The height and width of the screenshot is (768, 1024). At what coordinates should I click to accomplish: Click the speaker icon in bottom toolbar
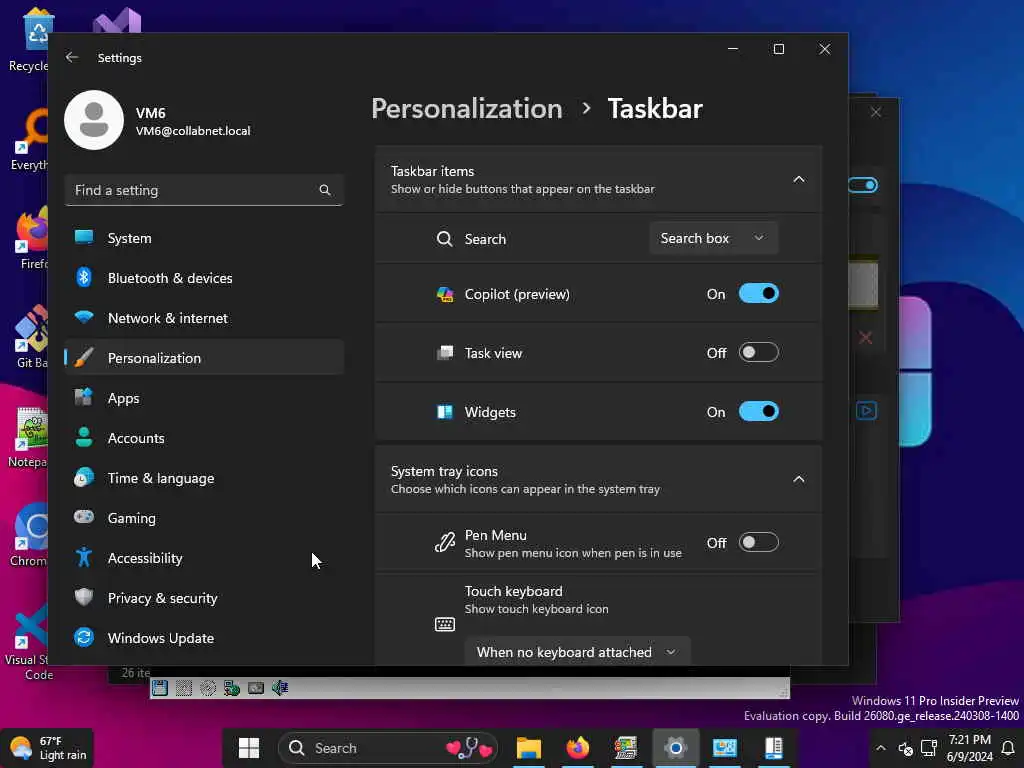[x=280, y=688]
